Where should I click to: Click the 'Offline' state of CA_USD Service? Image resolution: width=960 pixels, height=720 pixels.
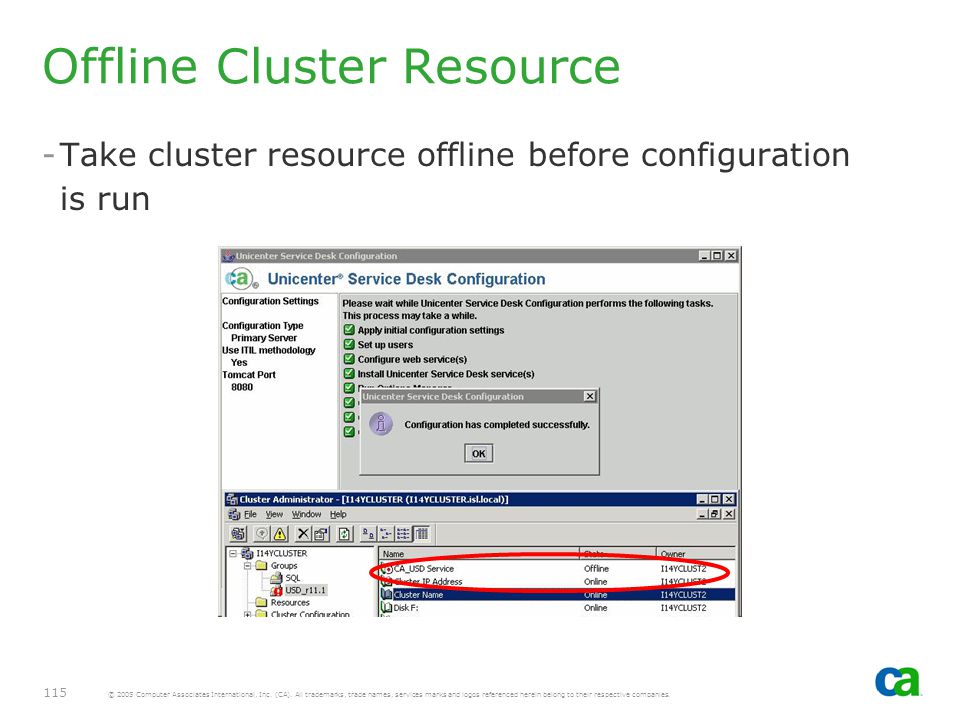[x=596, y=568]
